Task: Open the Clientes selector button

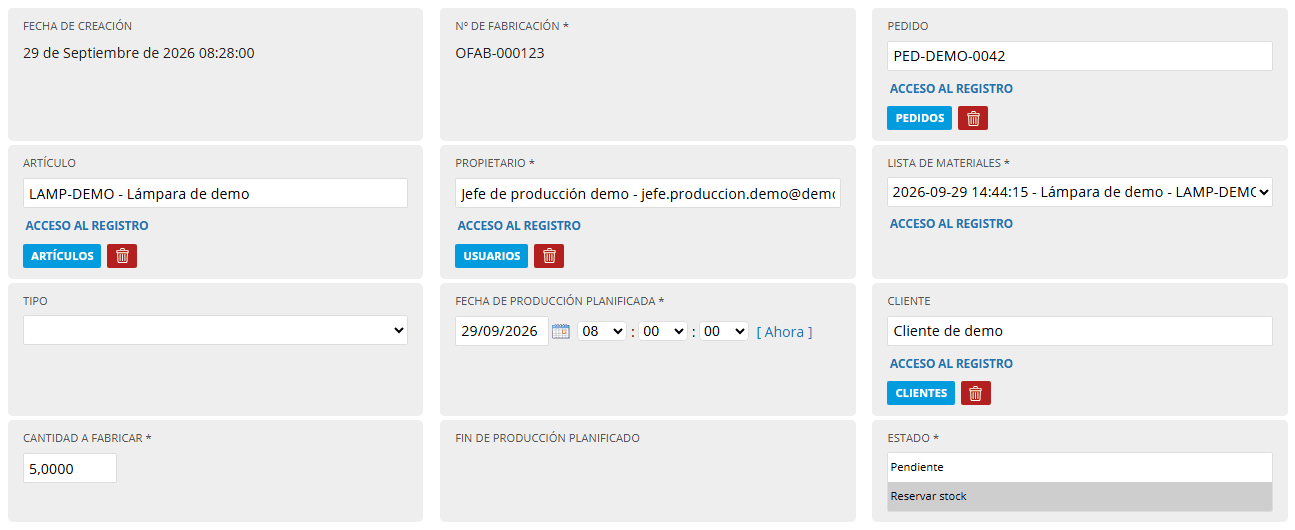Action: (921, 393)
